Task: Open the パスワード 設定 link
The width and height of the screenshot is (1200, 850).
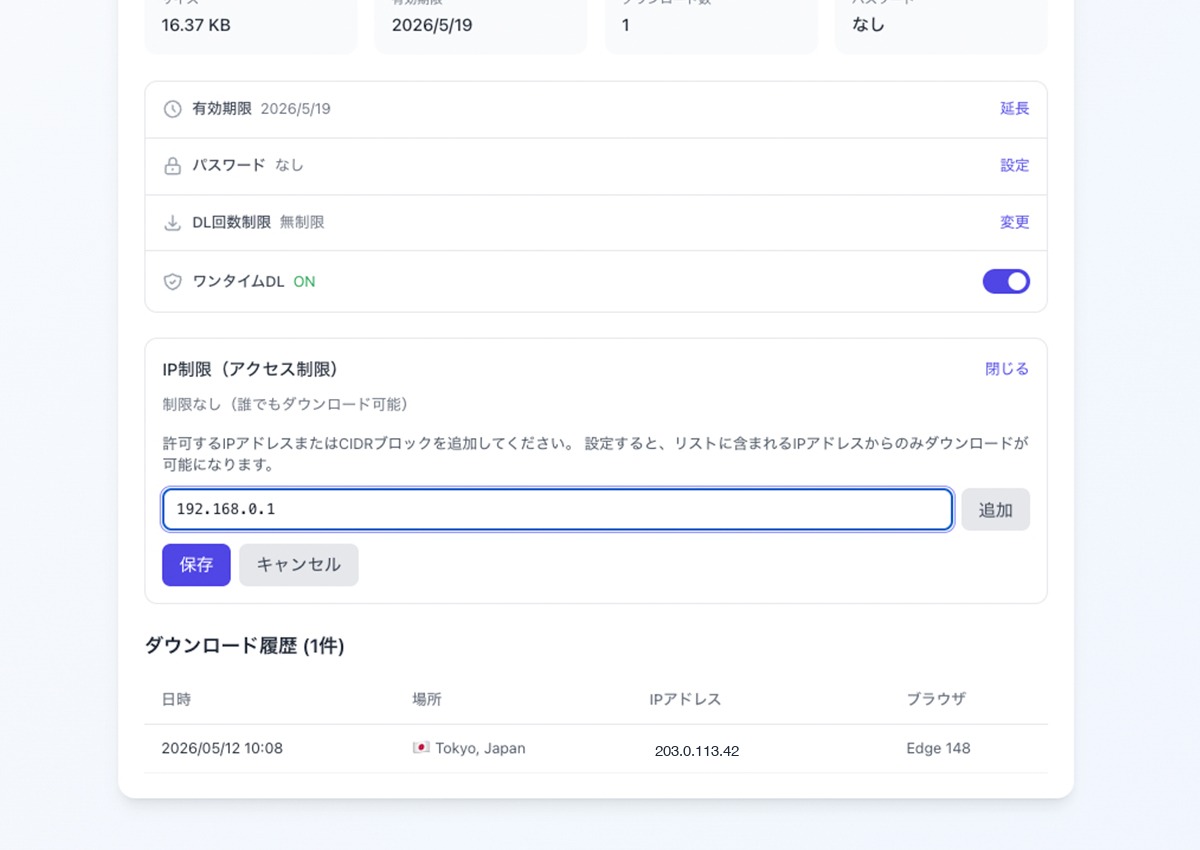Action: [1015, 166]
